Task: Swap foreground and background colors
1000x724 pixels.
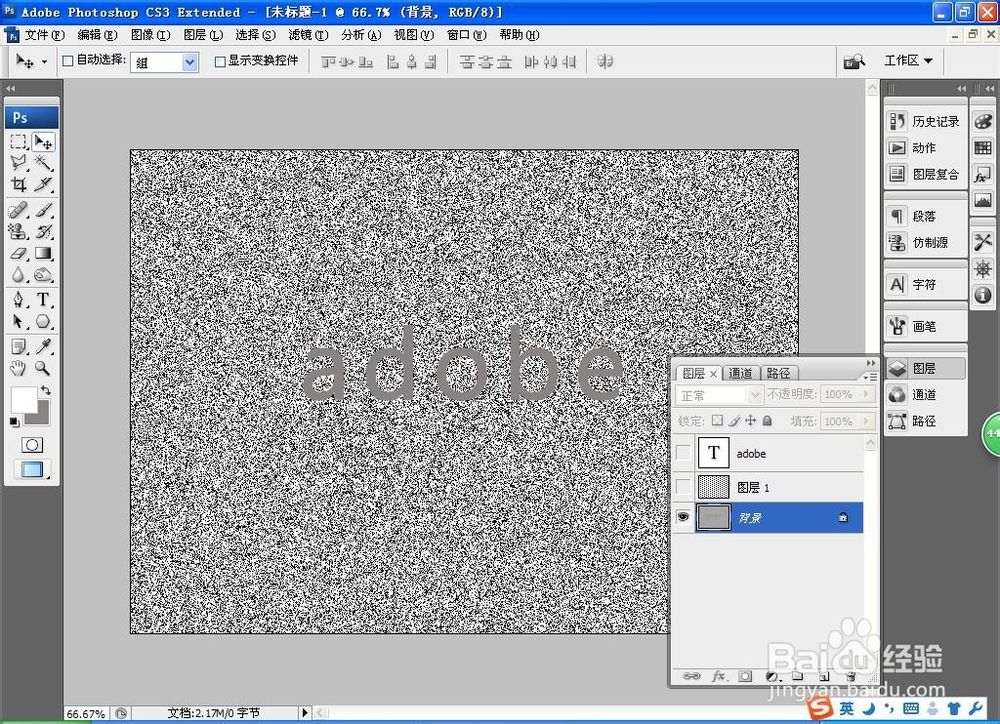Action: 45,390
